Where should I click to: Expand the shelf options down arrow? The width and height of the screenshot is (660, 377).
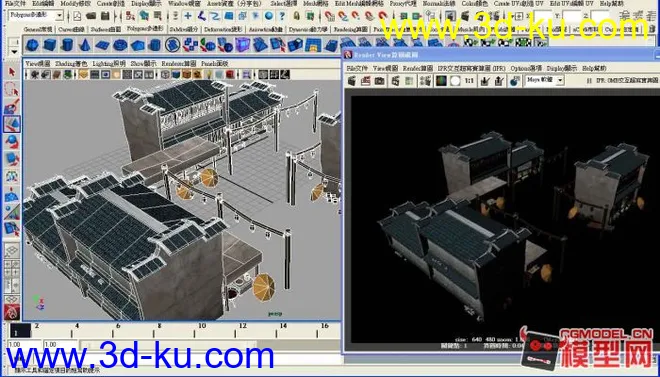(14, 51)
